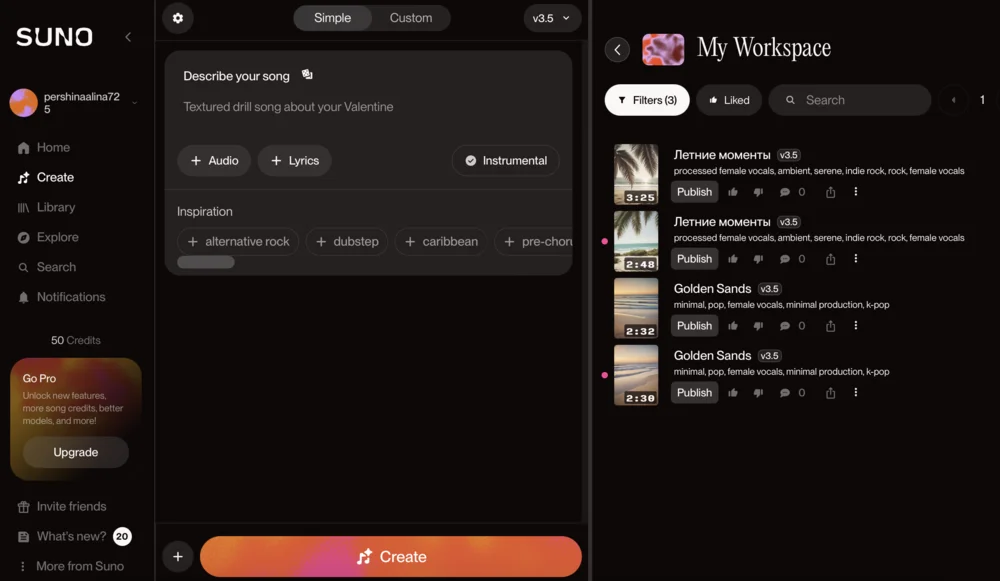Image resolution: width=1000 pixels, height=581 pixels.
Task: Go to Explore in the sidebar
Action: [57, 237]
